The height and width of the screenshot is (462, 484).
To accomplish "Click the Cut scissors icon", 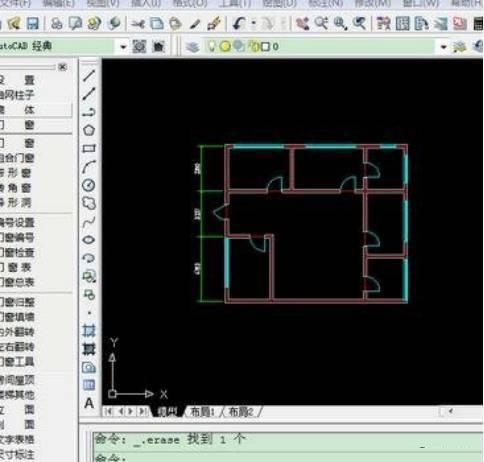I will (x=138, y=24).
